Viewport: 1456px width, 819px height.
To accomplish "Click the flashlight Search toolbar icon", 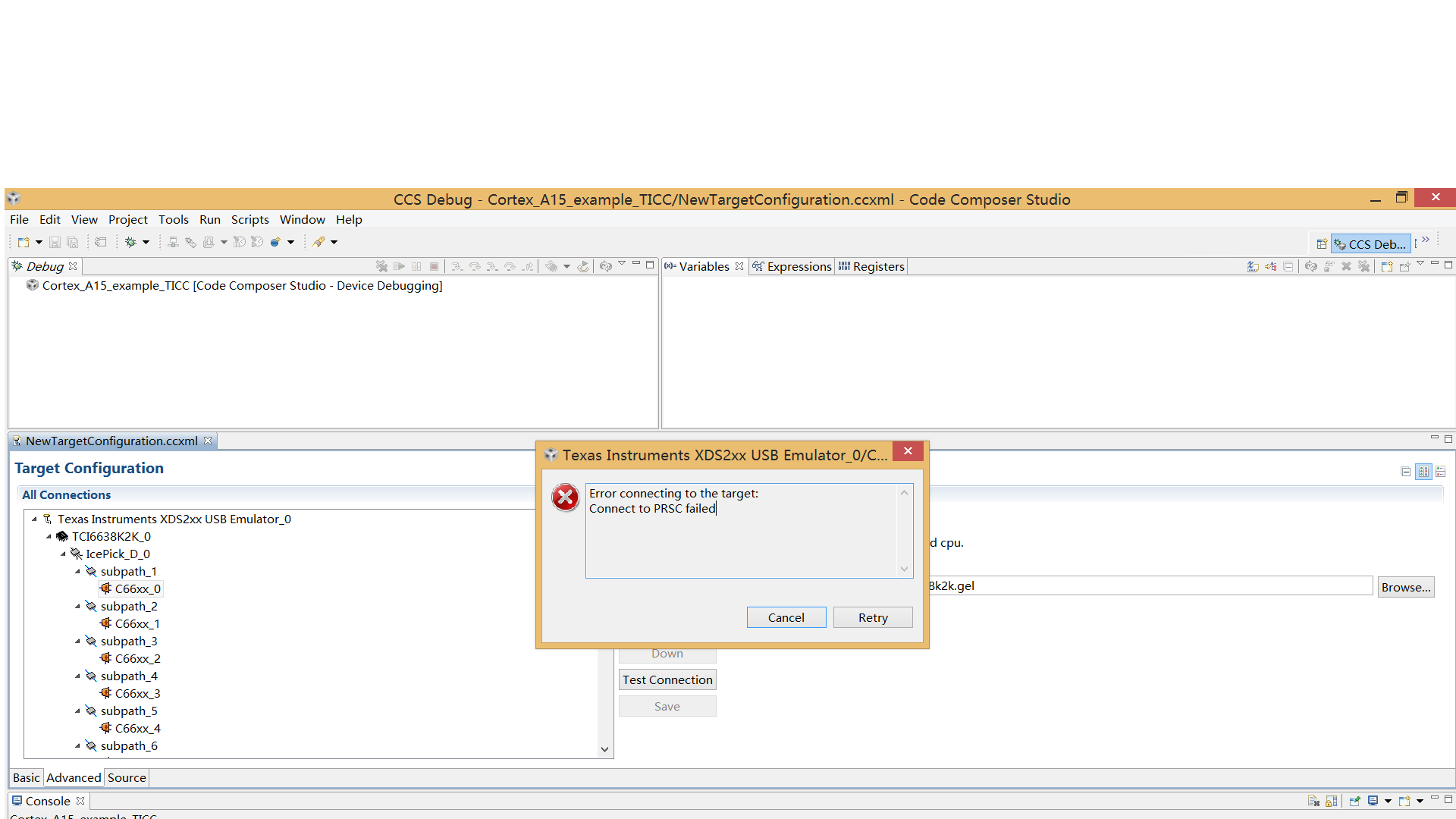I will tap(318, 243).
